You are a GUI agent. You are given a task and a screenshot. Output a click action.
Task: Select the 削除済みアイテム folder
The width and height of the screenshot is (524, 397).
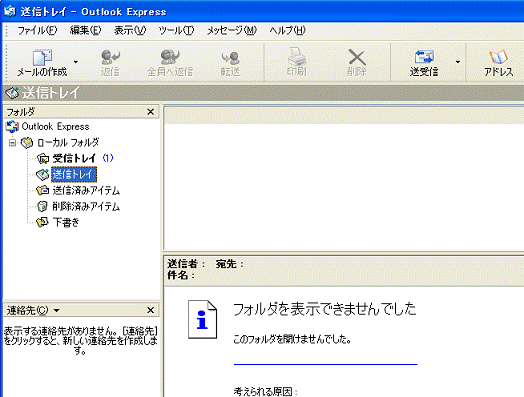coord(86,207)
